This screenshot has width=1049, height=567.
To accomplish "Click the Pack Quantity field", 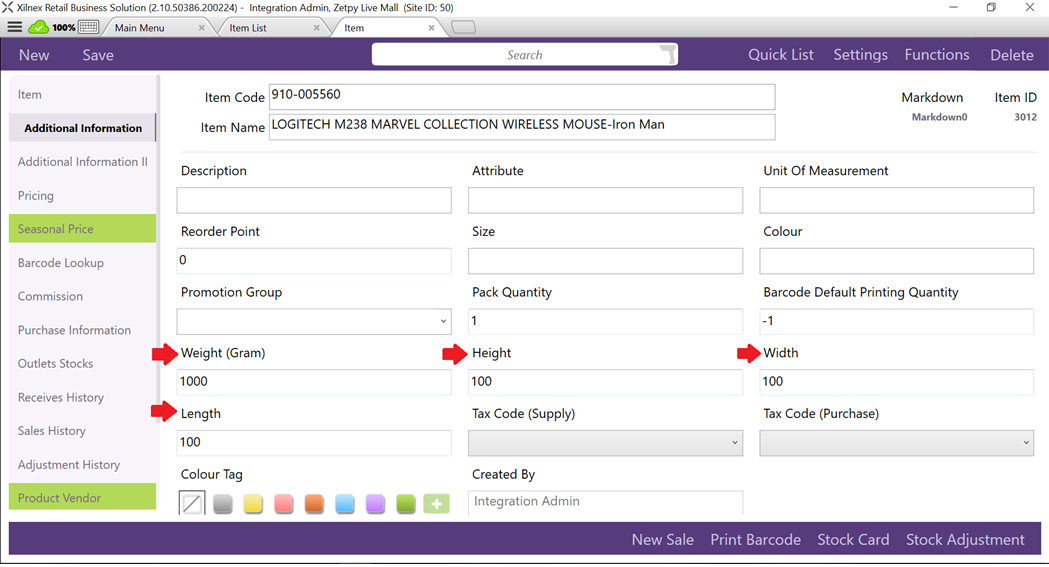I will [605, 322].
